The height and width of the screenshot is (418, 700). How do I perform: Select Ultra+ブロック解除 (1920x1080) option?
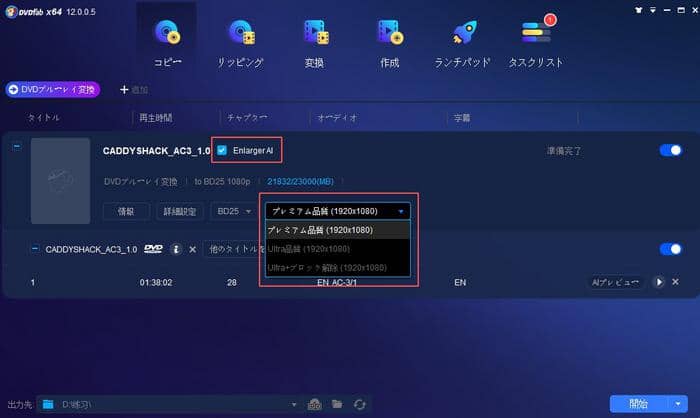(327, 268)
